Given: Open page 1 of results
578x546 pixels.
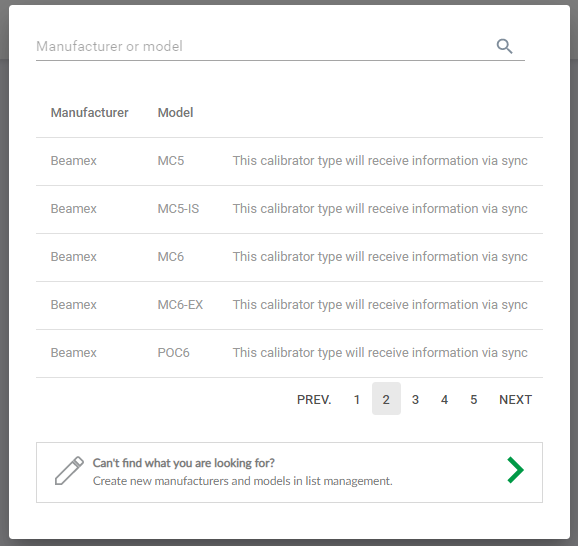Looking at the screenshot, I should click(x=357, y=399).
